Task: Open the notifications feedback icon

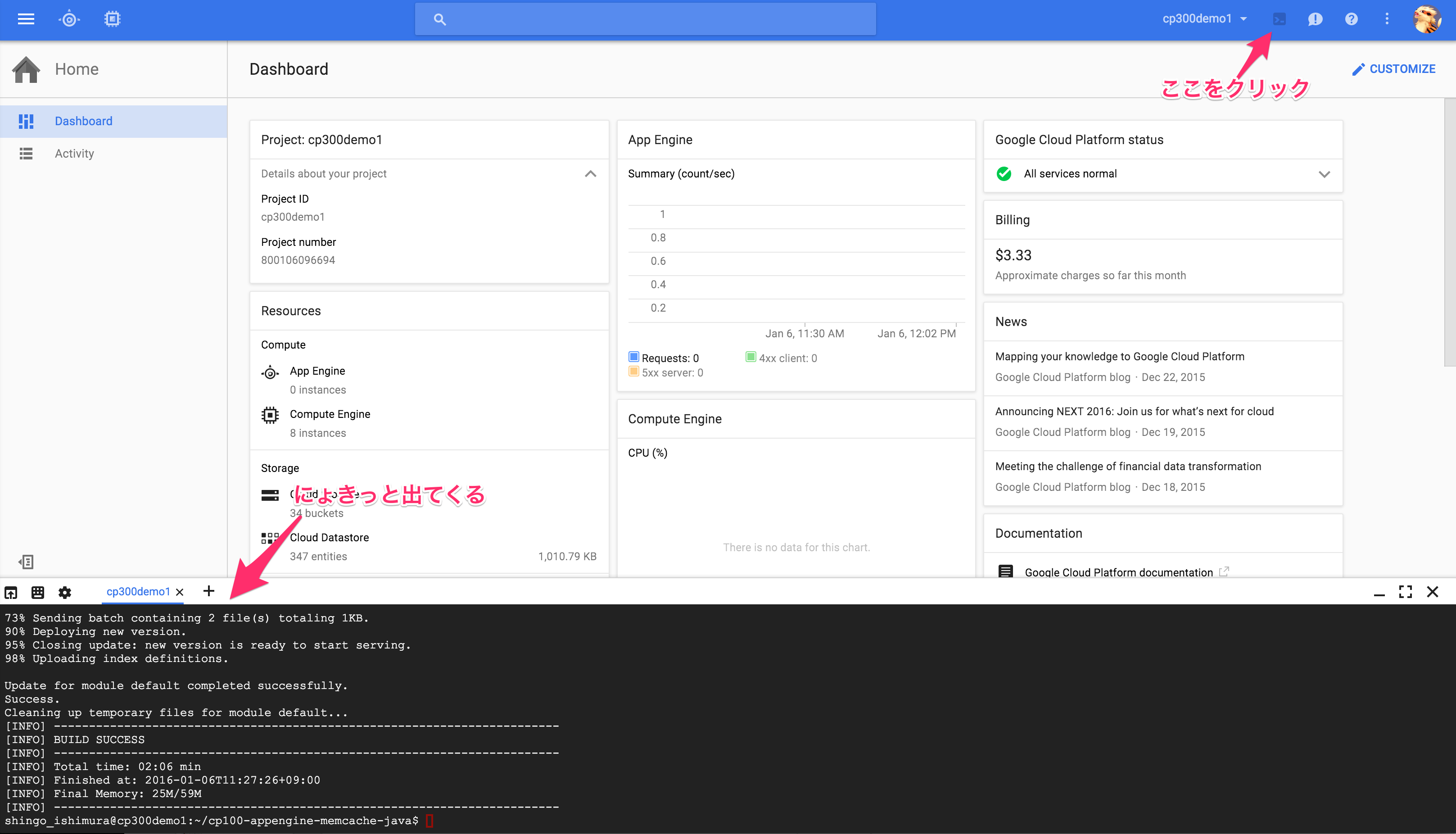Action: click(x=1315, y=19)
